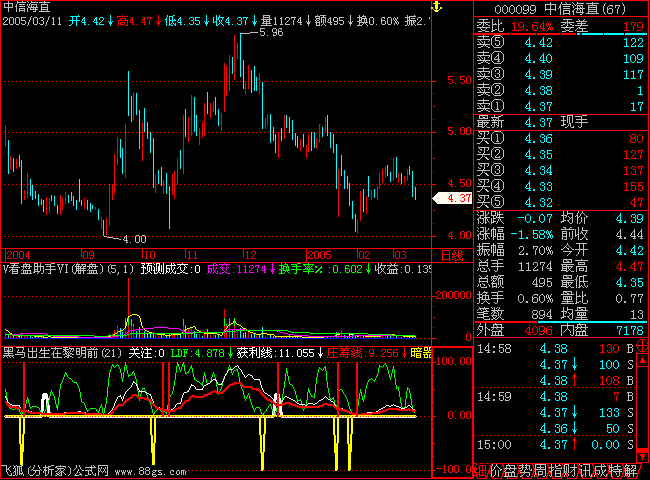Click the 日线 period label
This screenshot has height=480, width=650.
pos(452,256)
